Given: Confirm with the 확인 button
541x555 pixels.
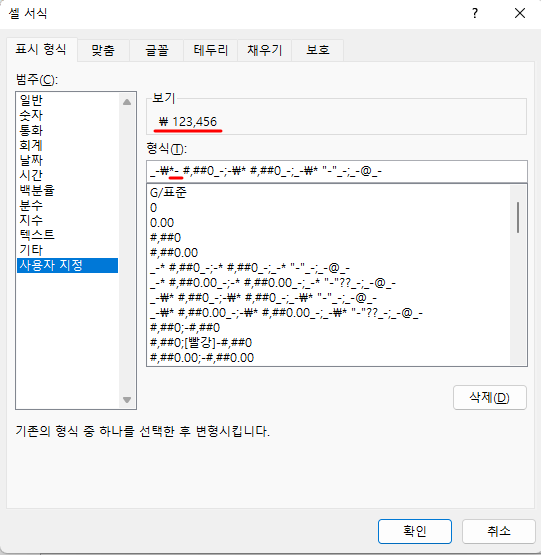Looking at the screenshot, I should 415,531.
